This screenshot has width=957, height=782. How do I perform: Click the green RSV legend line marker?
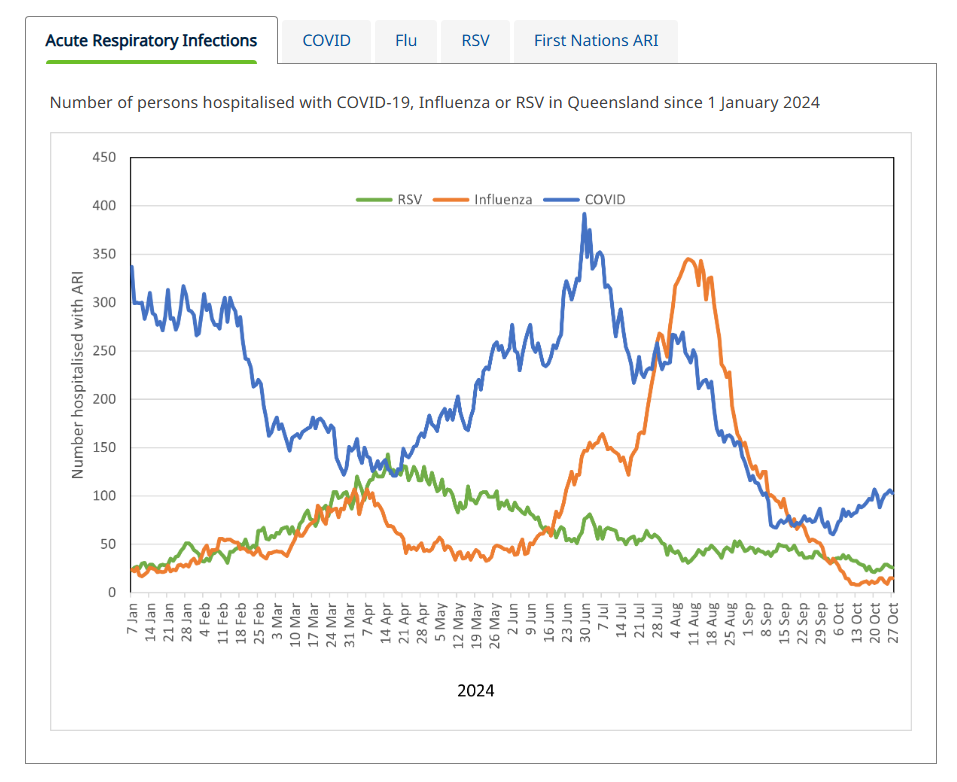pyautogui.click(x=375, y=199)
